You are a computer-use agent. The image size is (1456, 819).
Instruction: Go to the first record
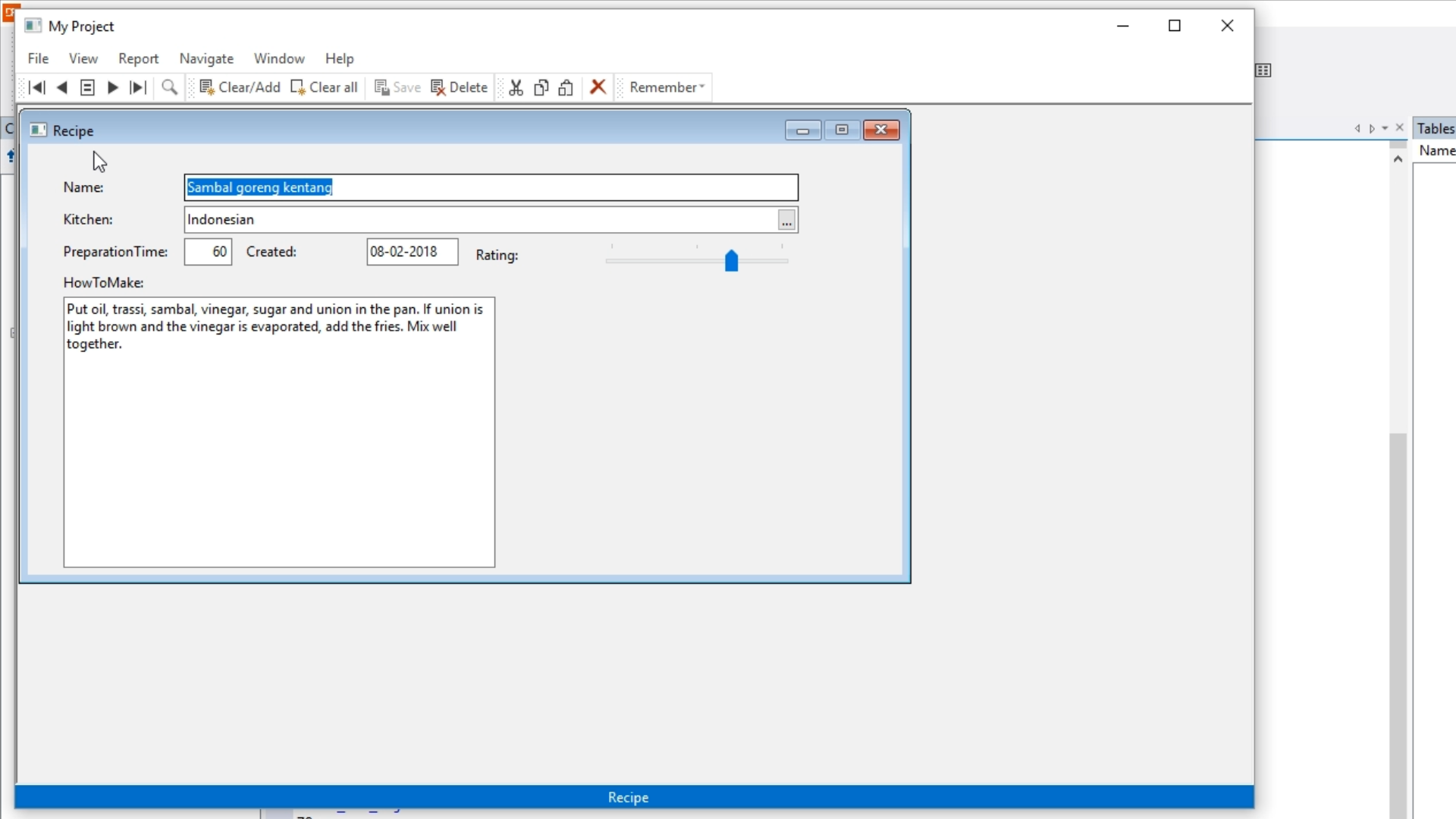point(36,87)
